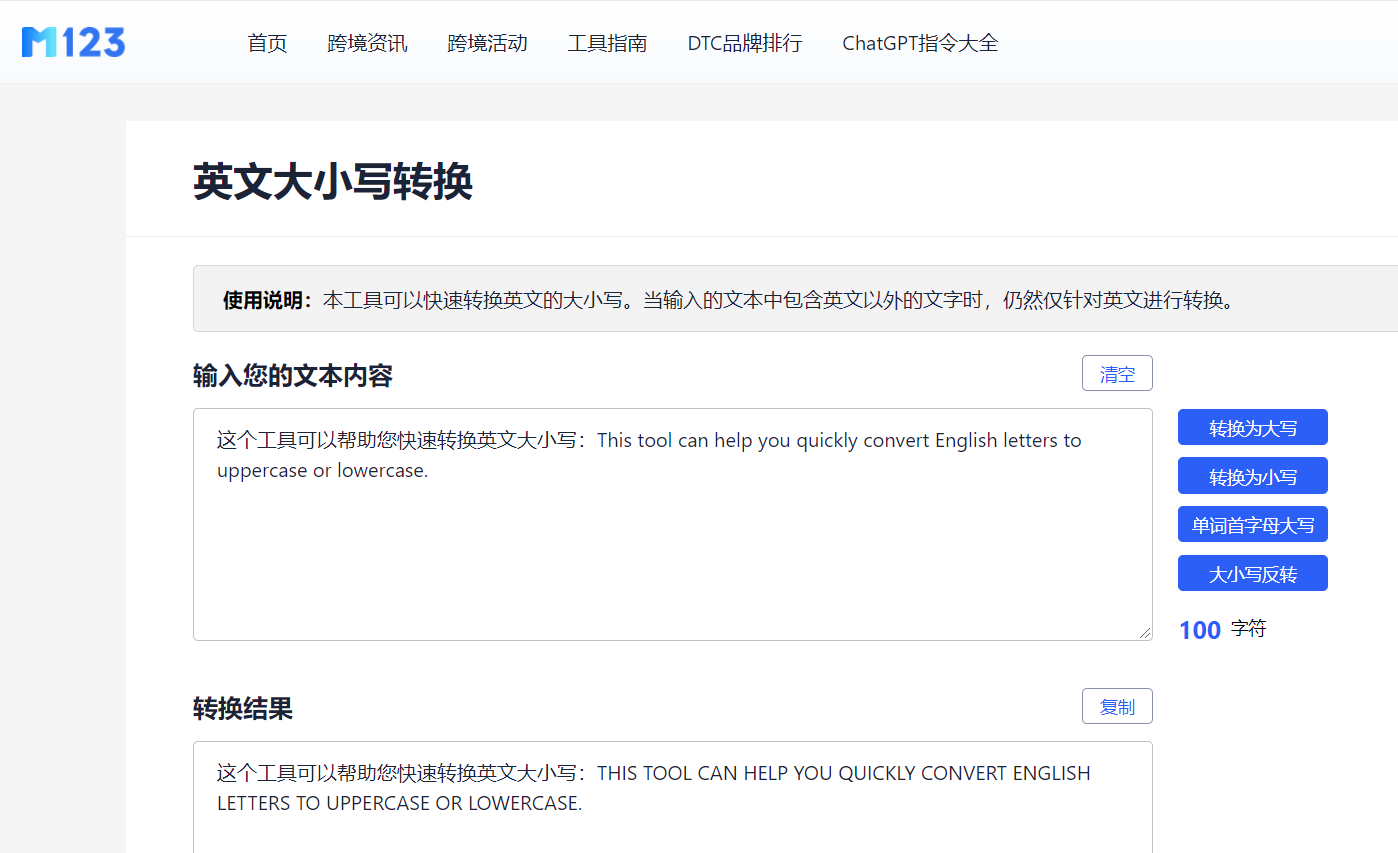
Task: Convert the text to uppercase with 转换为大写
Action: tap(1252, 427)
